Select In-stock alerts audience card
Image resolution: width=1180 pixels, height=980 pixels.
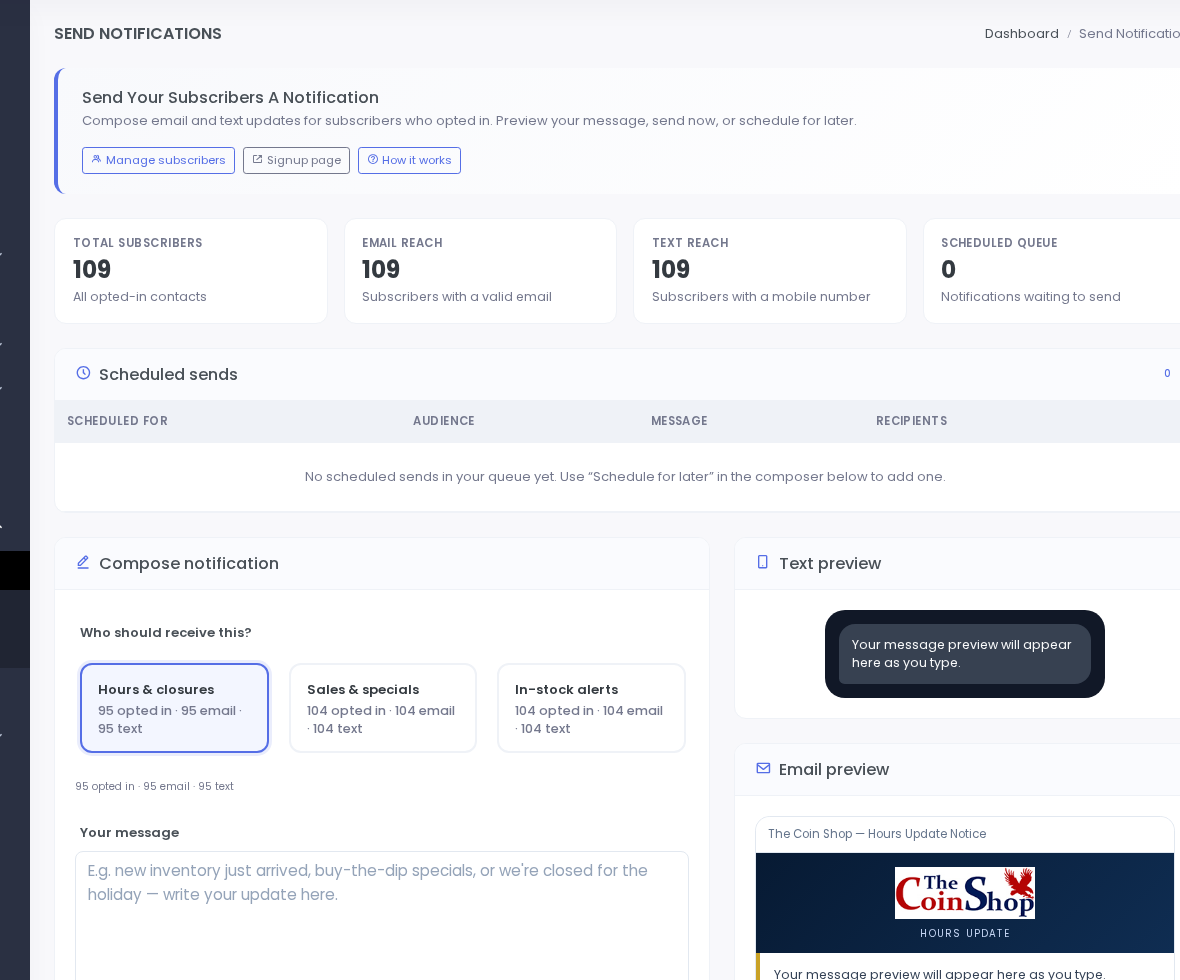click(x=592, y=708)
